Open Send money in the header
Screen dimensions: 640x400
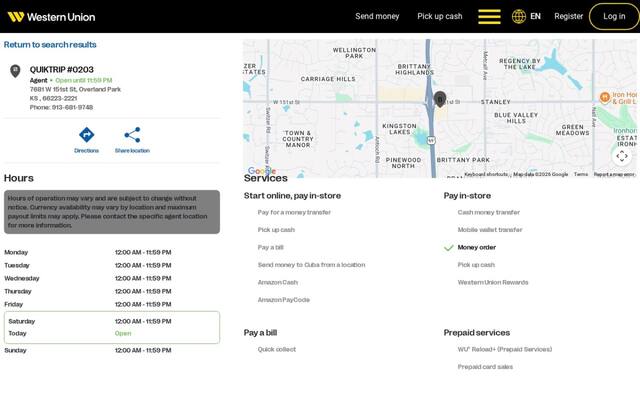pyautogui.click(x=377, y=16)
